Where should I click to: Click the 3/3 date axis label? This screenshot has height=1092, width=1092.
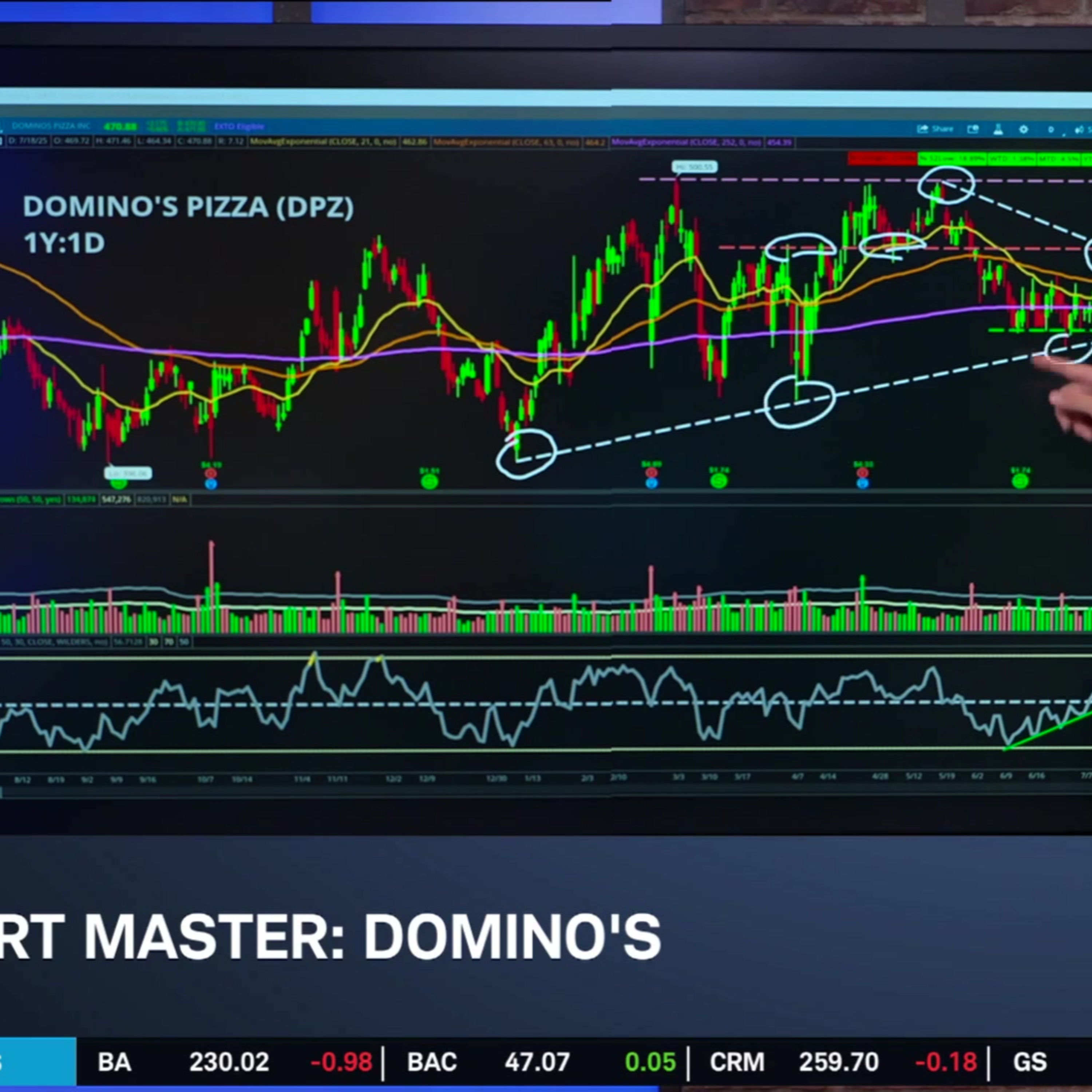[678, 777]
